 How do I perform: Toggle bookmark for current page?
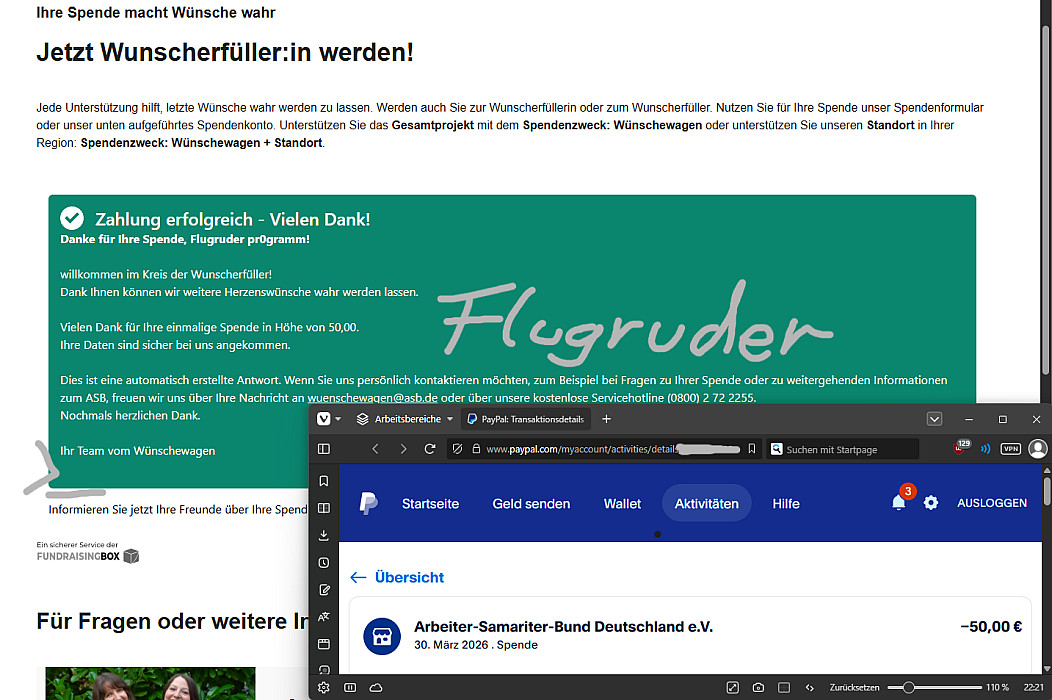[752, 449]
